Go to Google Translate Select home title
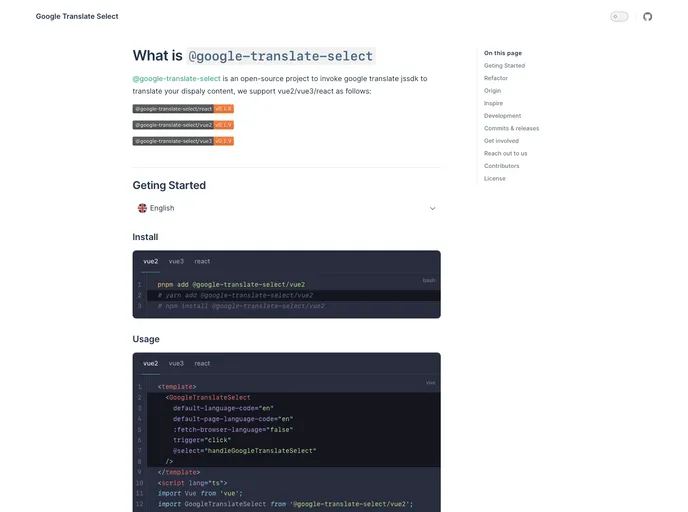 coord(77,17)
